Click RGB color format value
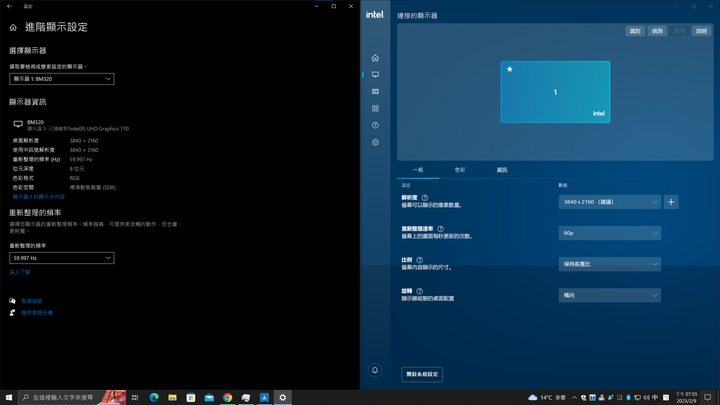 pyautogui.click(x=74, y=178)
